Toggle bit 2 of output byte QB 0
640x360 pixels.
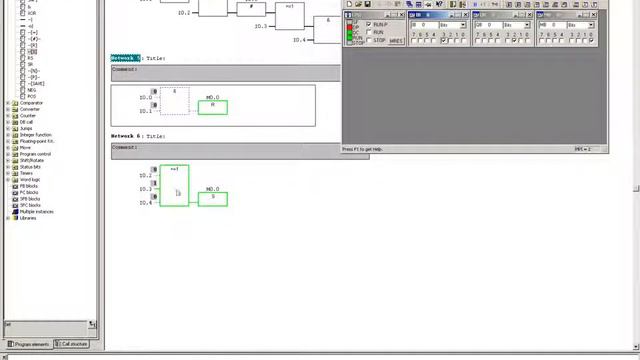point(514,41)
